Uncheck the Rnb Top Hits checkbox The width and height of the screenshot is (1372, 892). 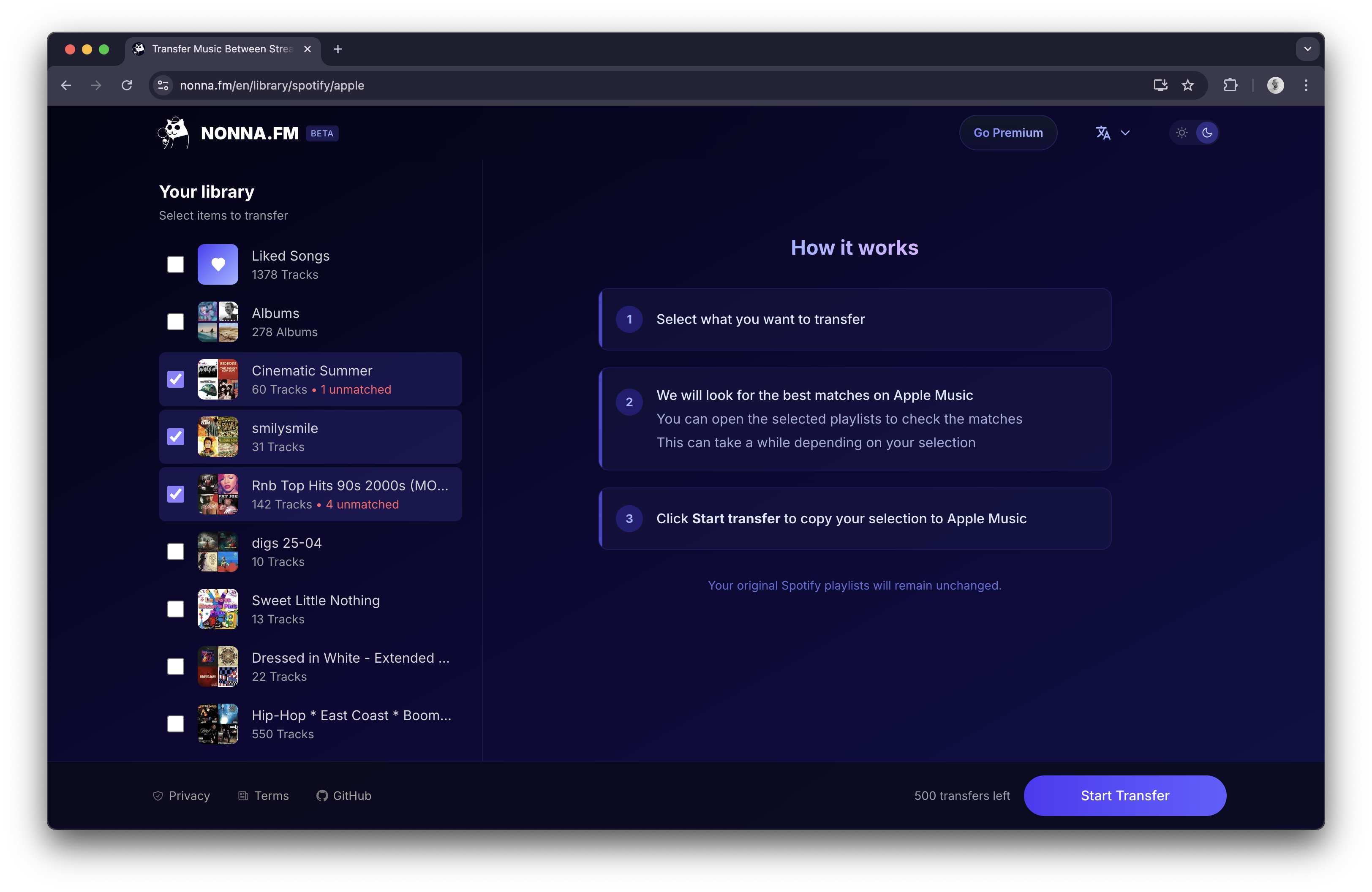point(175,494)
